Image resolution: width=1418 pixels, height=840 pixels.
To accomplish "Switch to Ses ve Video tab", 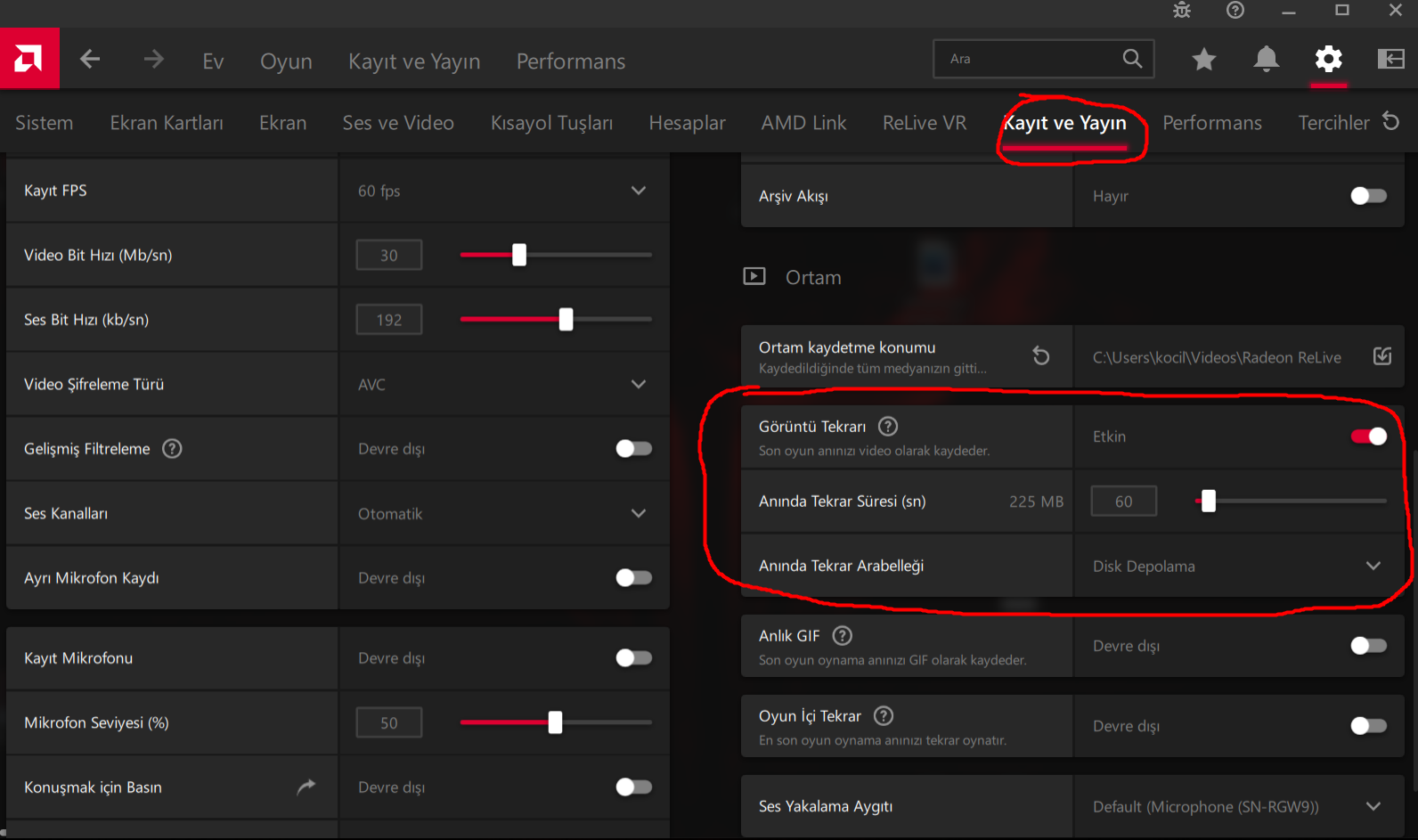I will [398, 123].
